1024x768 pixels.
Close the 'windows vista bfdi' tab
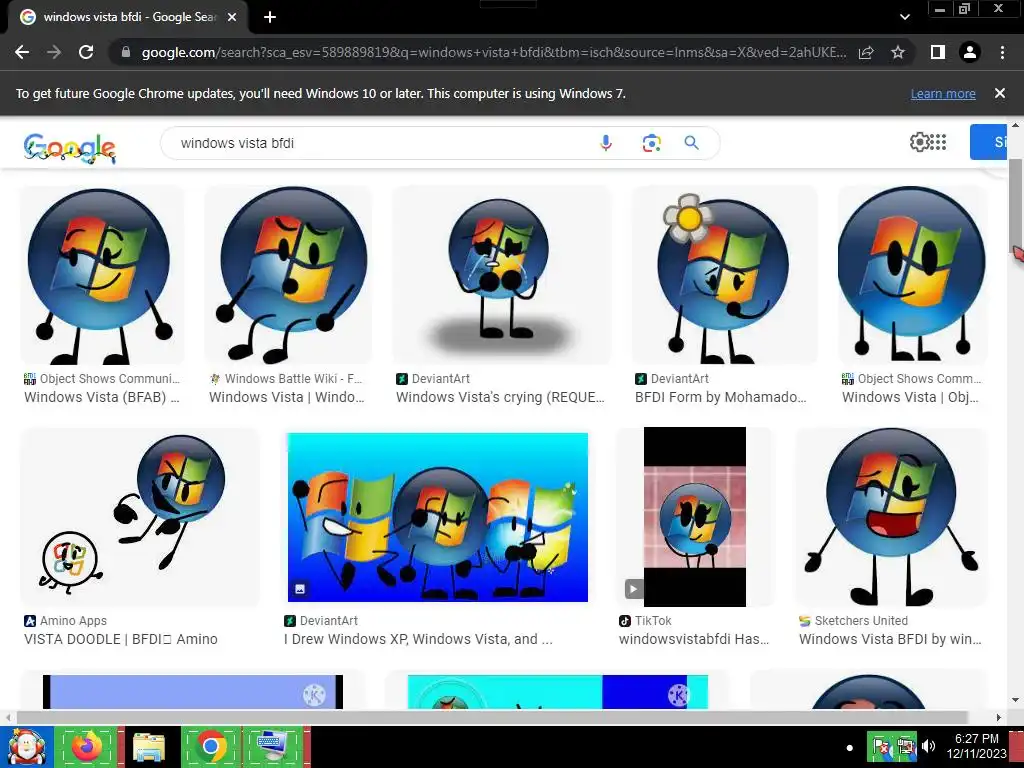click(232, 17)
